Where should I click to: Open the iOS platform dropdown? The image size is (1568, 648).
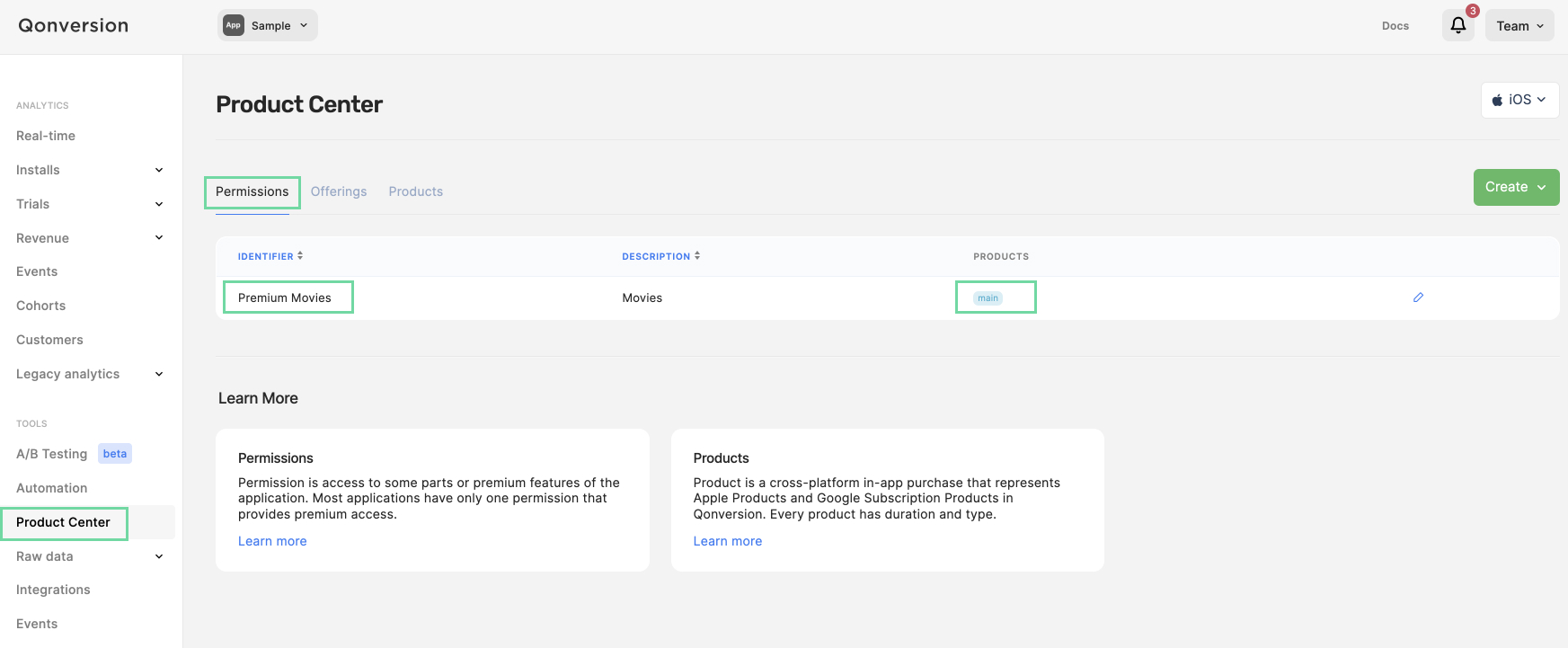pyautogui.click(x=1519, y=100)
